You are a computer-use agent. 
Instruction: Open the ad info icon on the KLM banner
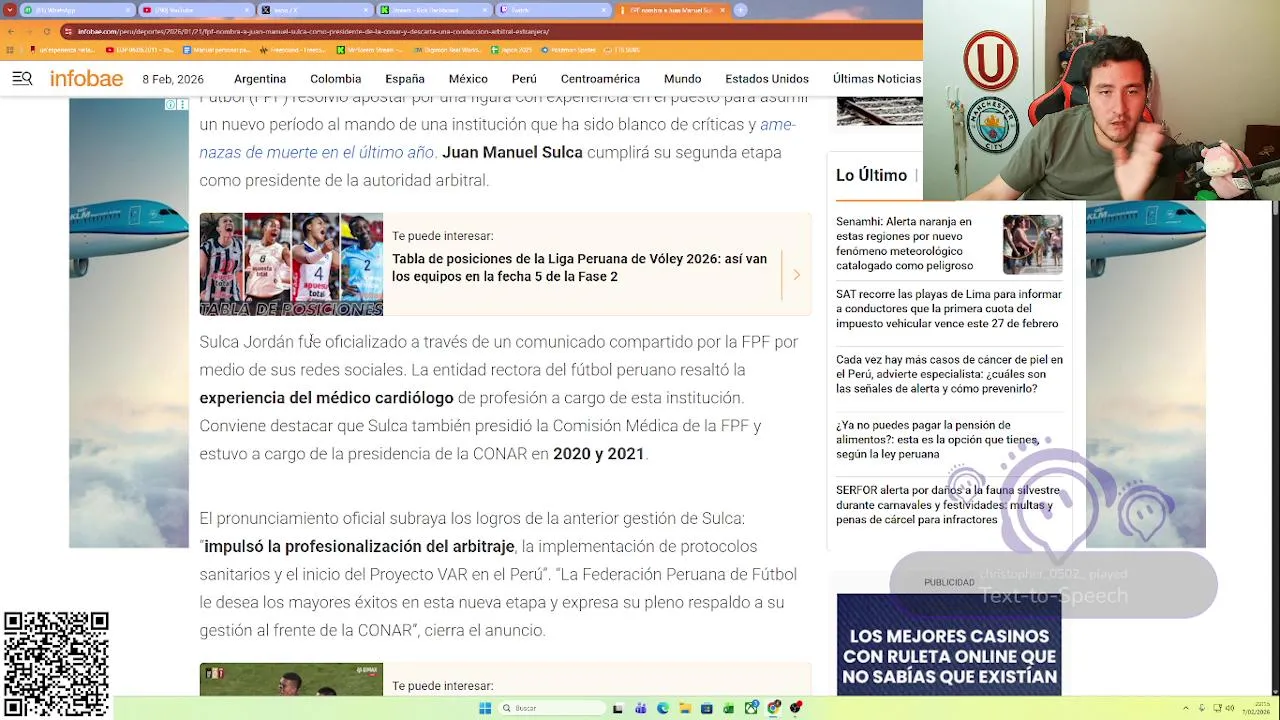tap(171, 104)
